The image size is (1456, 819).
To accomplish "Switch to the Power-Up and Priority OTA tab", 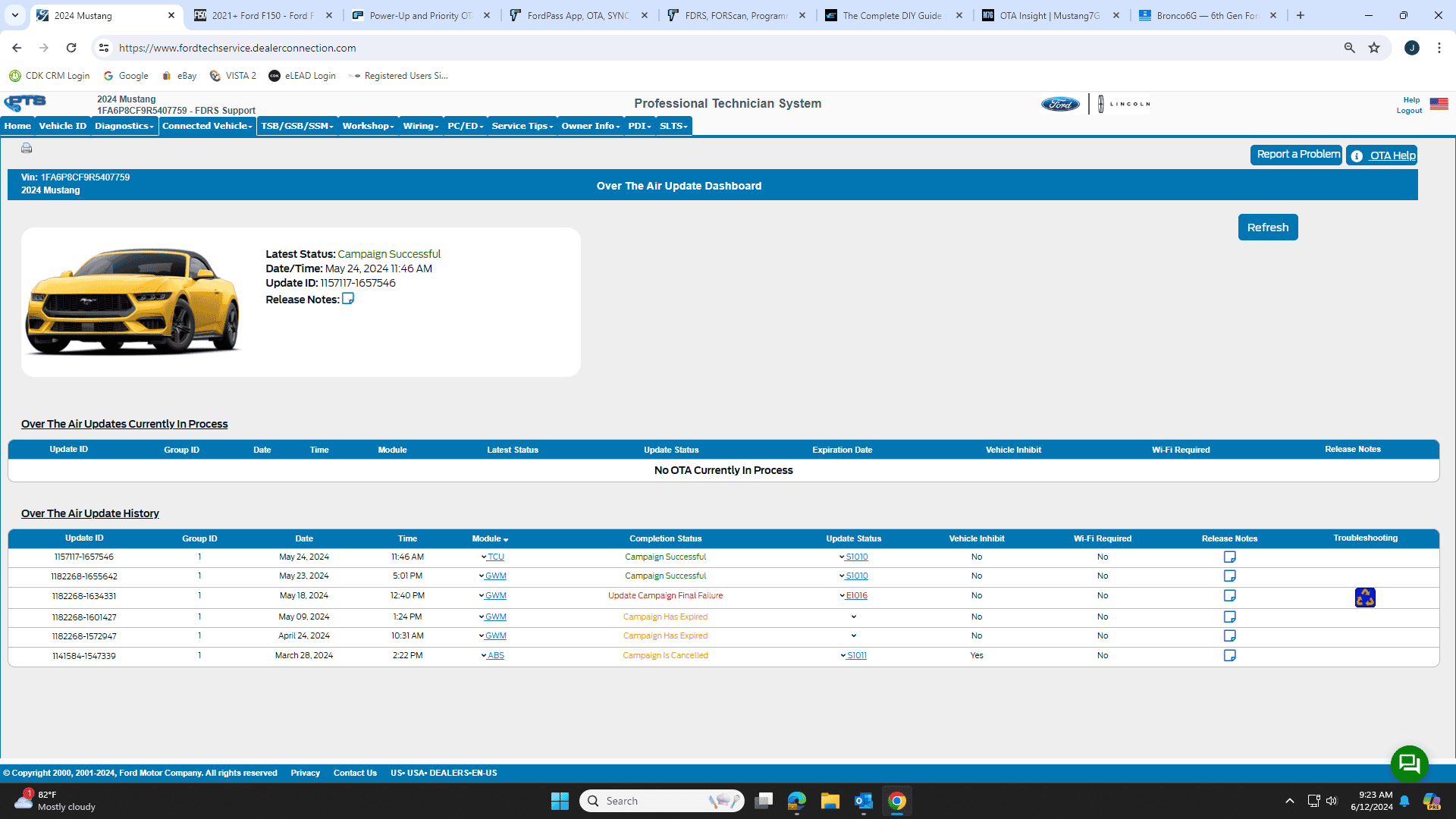I will pos(421,15).
